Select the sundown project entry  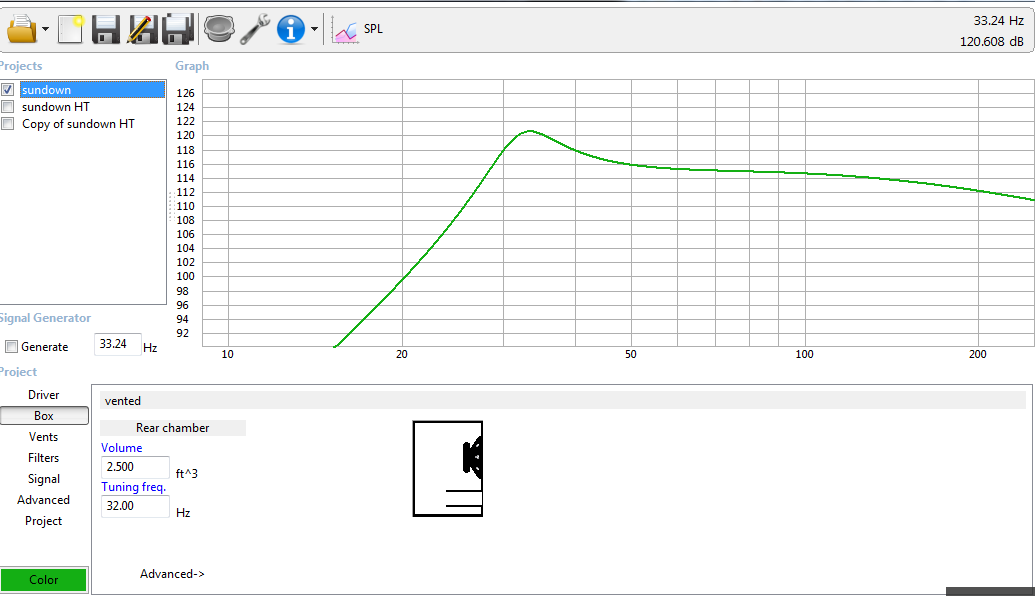(92, 89)
